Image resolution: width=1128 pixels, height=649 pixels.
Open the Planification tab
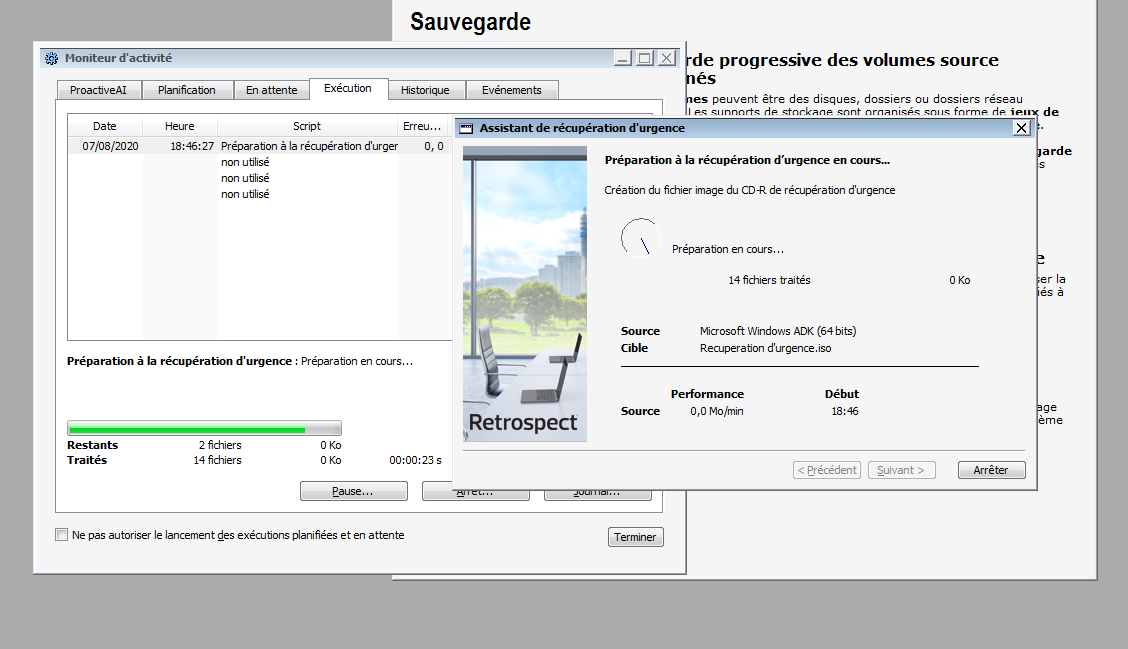point(187,90)
